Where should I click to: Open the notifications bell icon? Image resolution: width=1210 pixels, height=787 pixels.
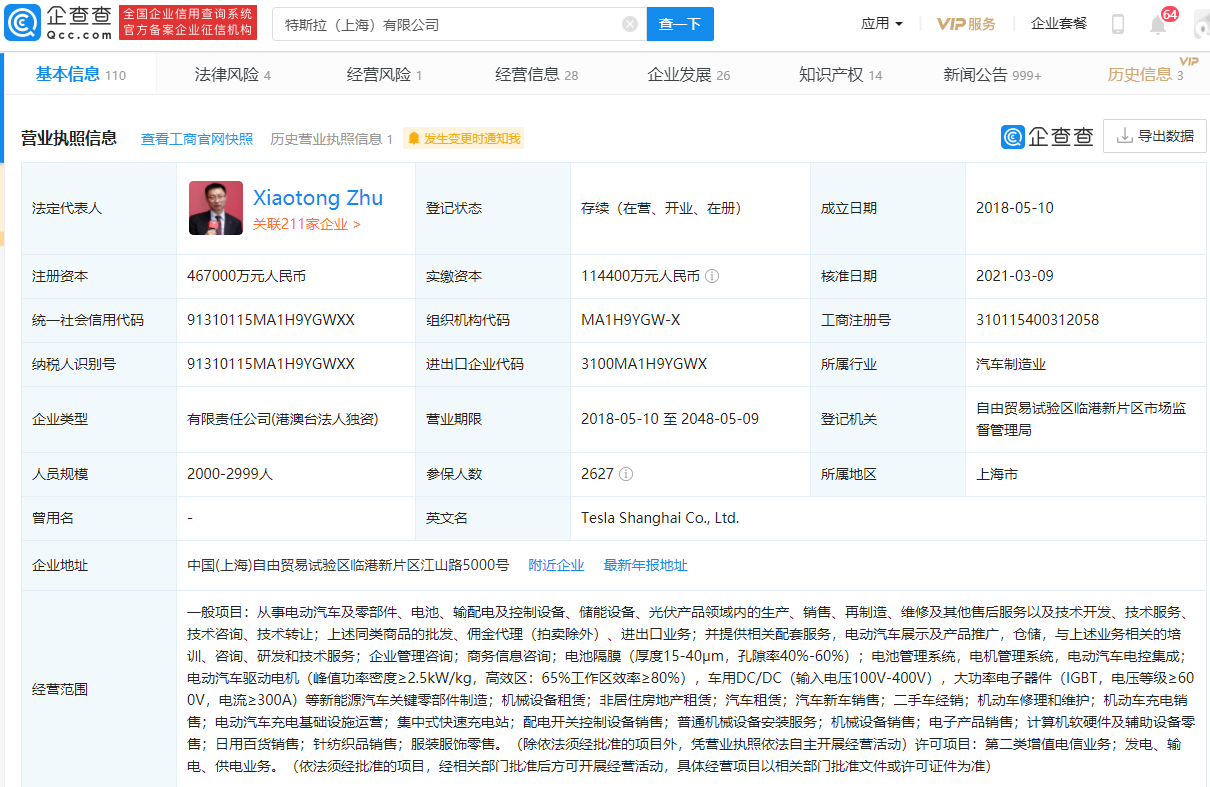pyautogui.click(x=1158, y=24)
